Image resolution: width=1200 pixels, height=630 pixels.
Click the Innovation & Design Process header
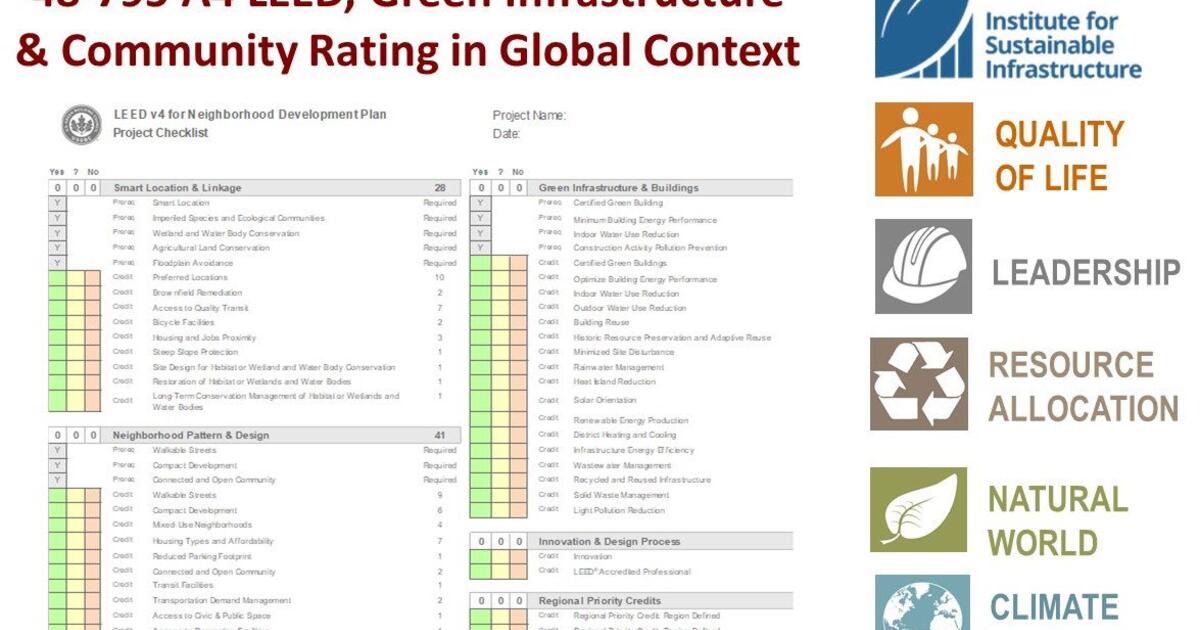(608, 542)
